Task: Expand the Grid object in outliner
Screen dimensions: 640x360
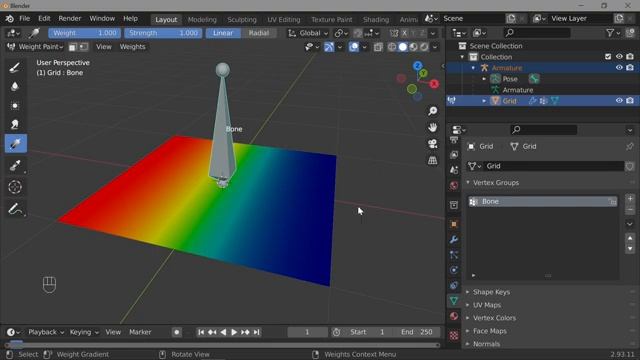Action: [484, 101]
